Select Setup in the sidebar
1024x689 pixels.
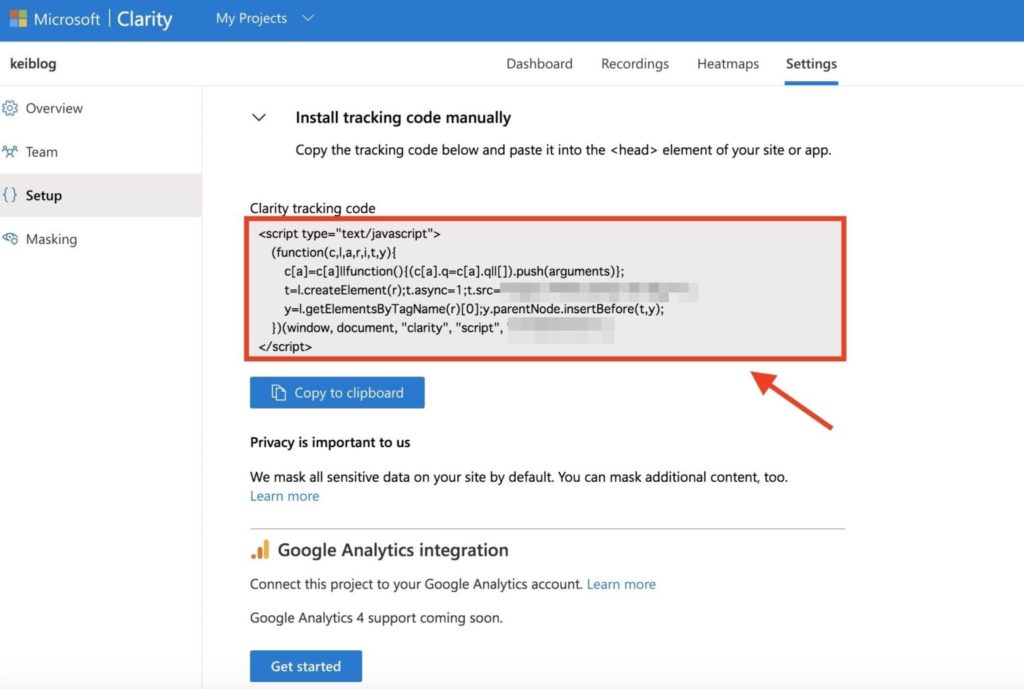pyautogui.click(x=101, y=195)
